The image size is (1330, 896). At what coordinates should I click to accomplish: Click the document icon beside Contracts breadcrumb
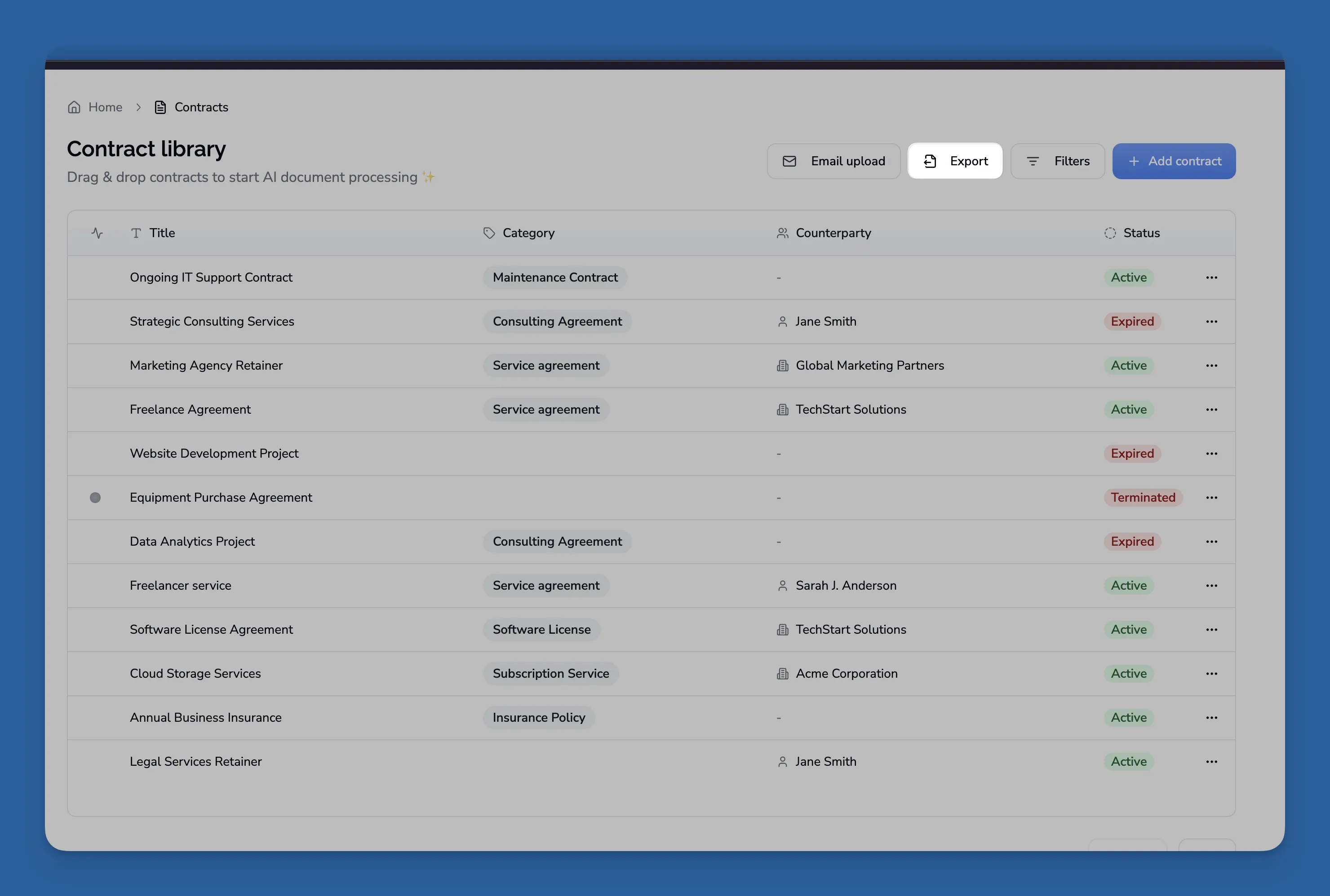coord(160,107)
